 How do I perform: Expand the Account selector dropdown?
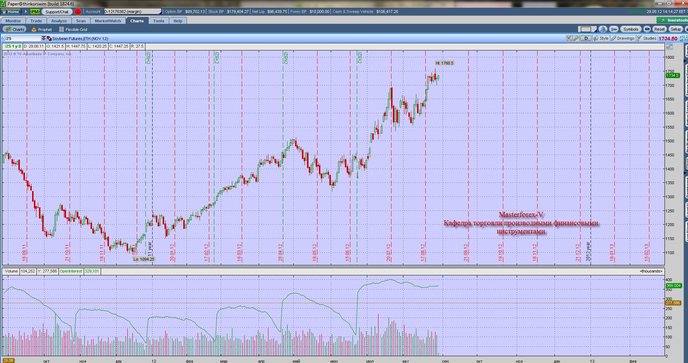[133, 12]
